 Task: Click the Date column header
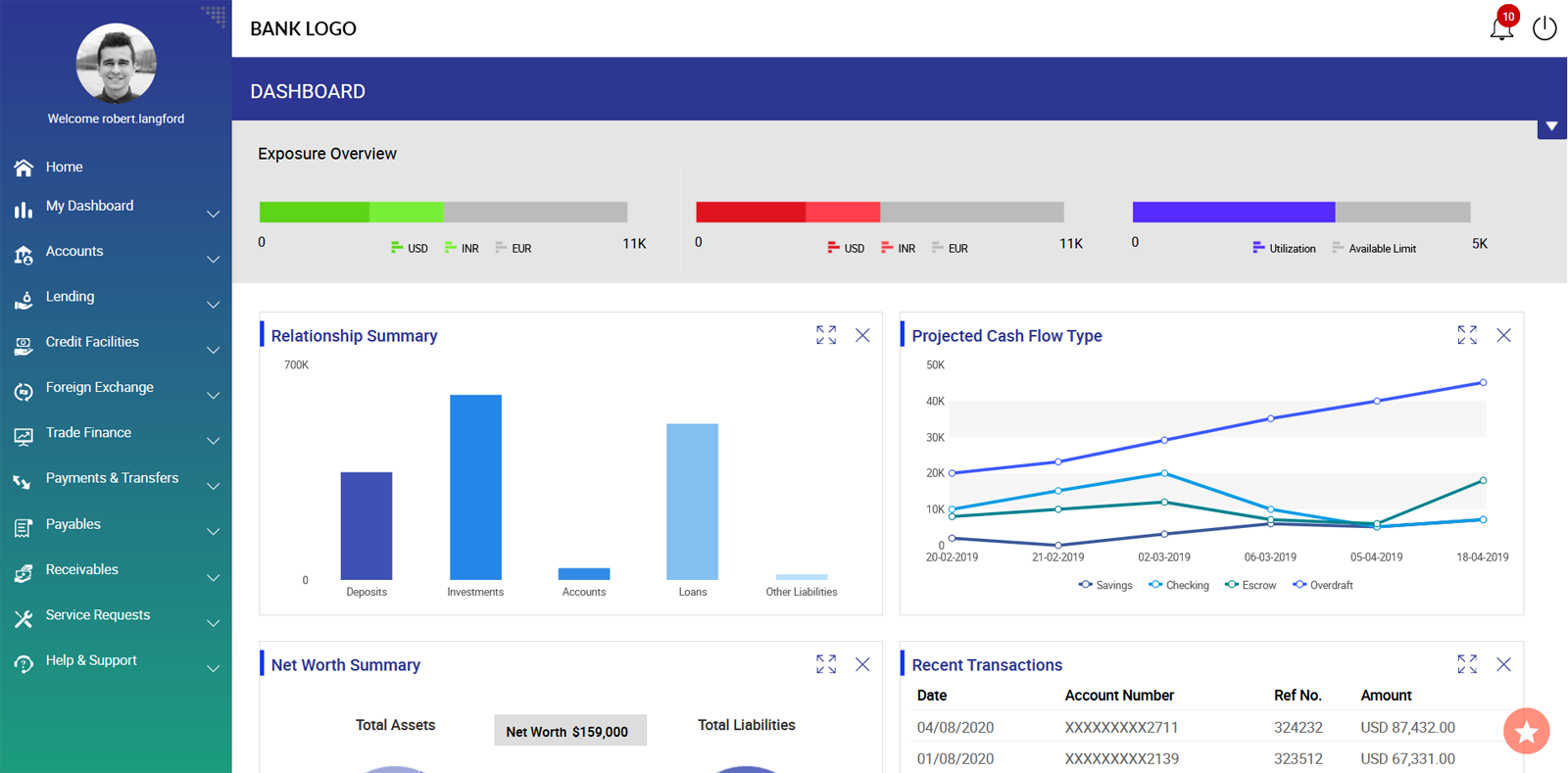click(x=931, y=696)
